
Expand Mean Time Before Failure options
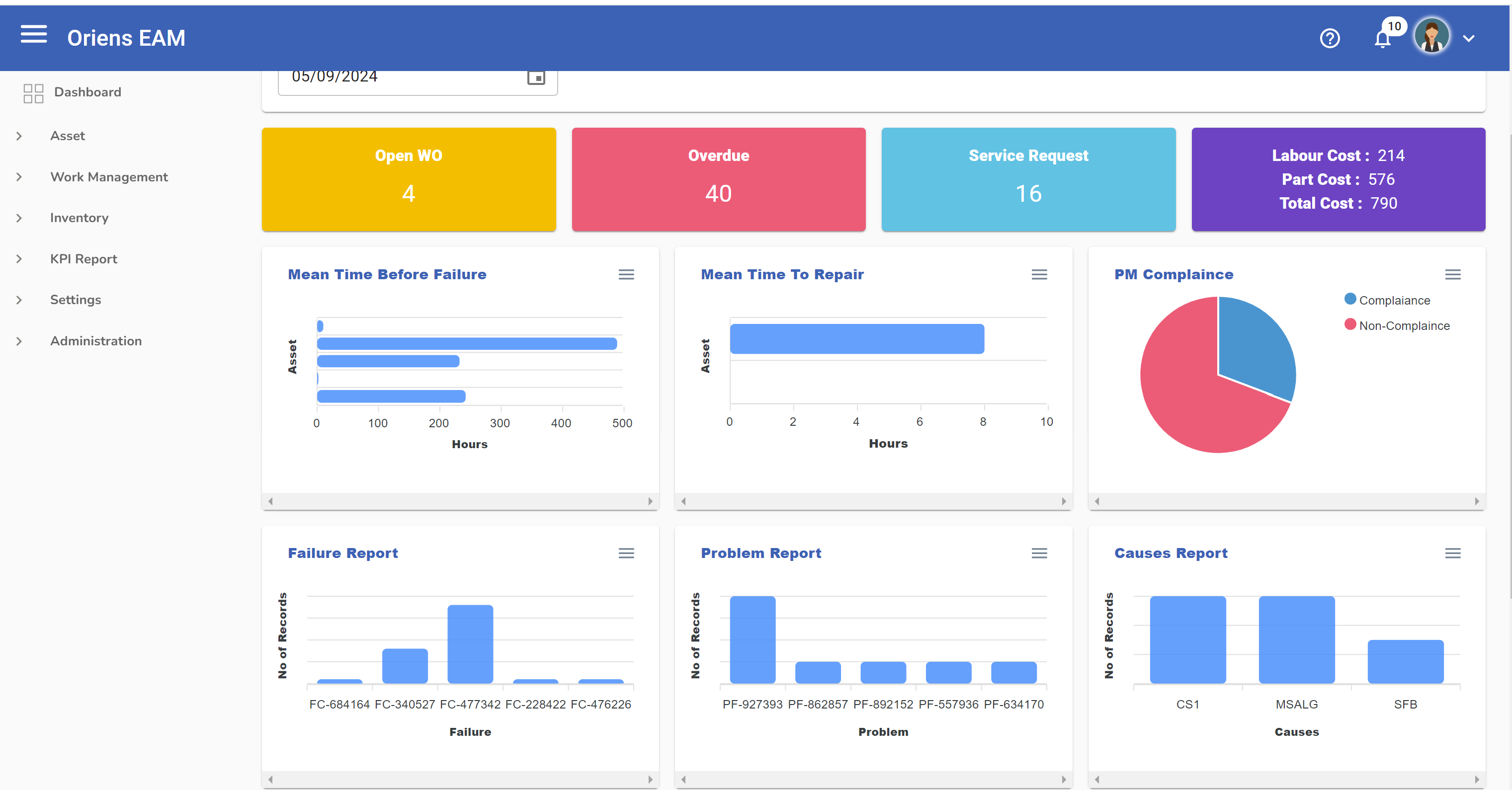[626, 274]
